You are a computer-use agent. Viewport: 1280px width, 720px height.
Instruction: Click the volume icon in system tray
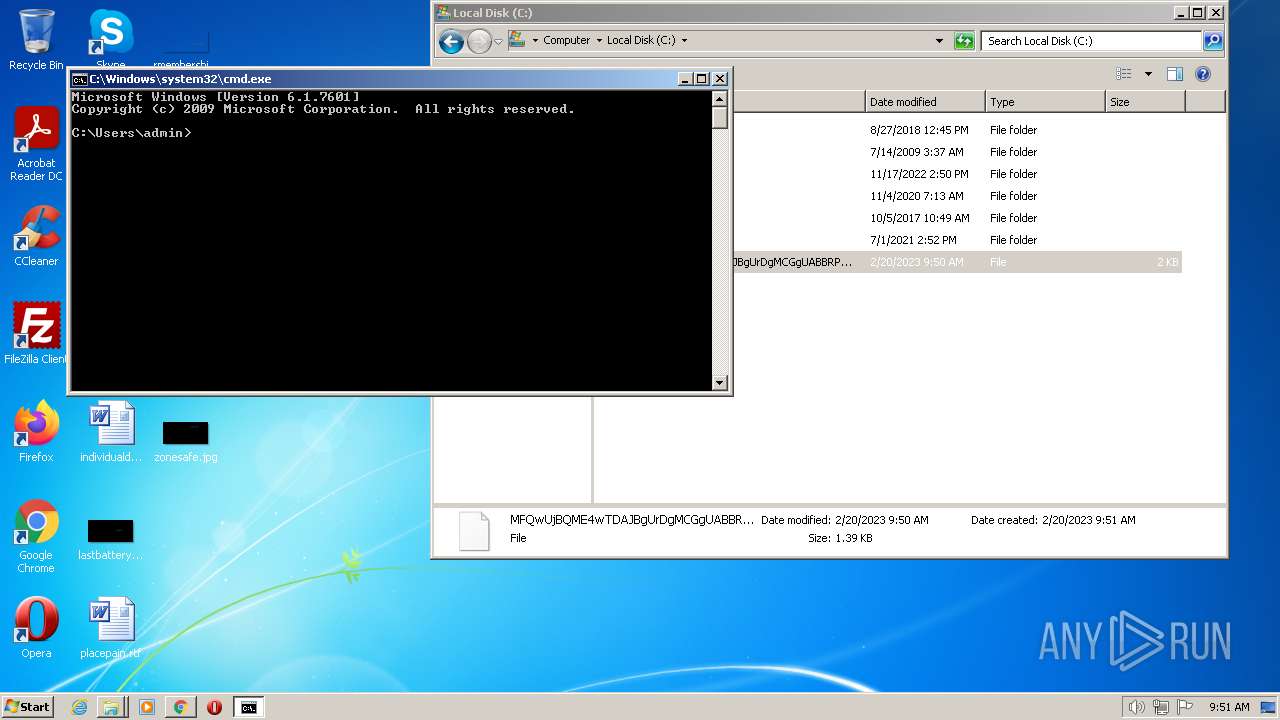click(x=1136, y=707)
